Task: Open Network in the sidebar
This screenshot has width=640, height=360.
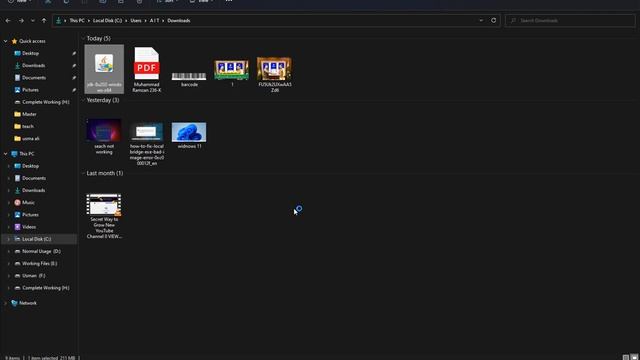Action: point(27,303)
